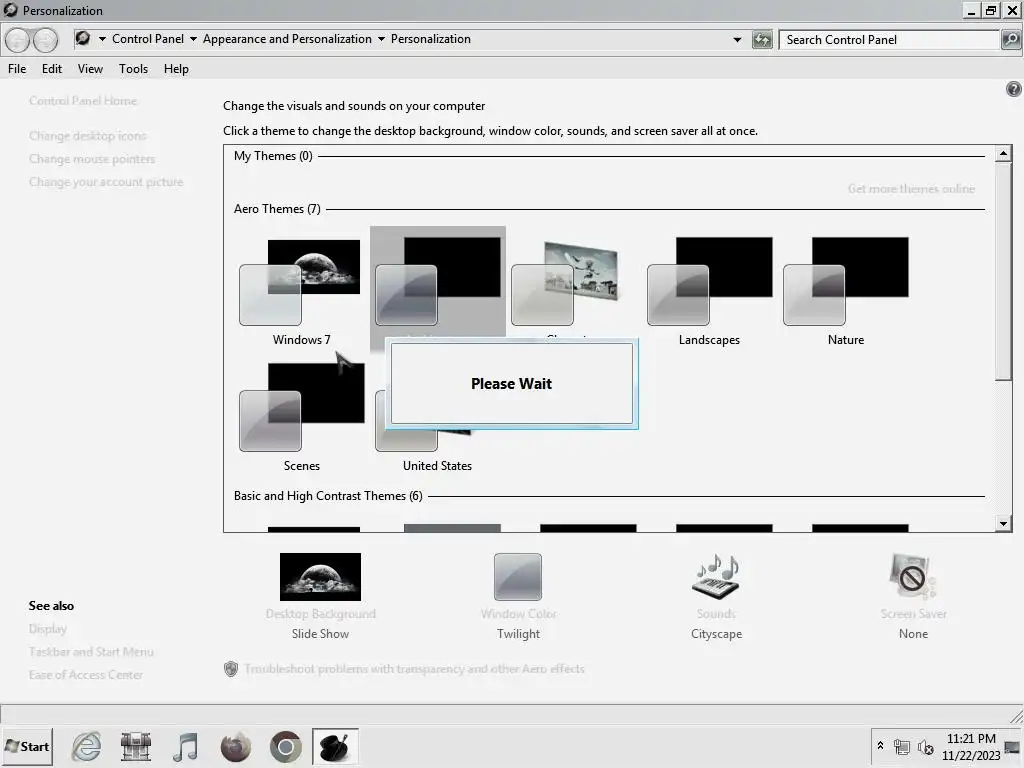Open the Tools menu
Viewport: 1024px width, 768px height.
tap(133, 69)
